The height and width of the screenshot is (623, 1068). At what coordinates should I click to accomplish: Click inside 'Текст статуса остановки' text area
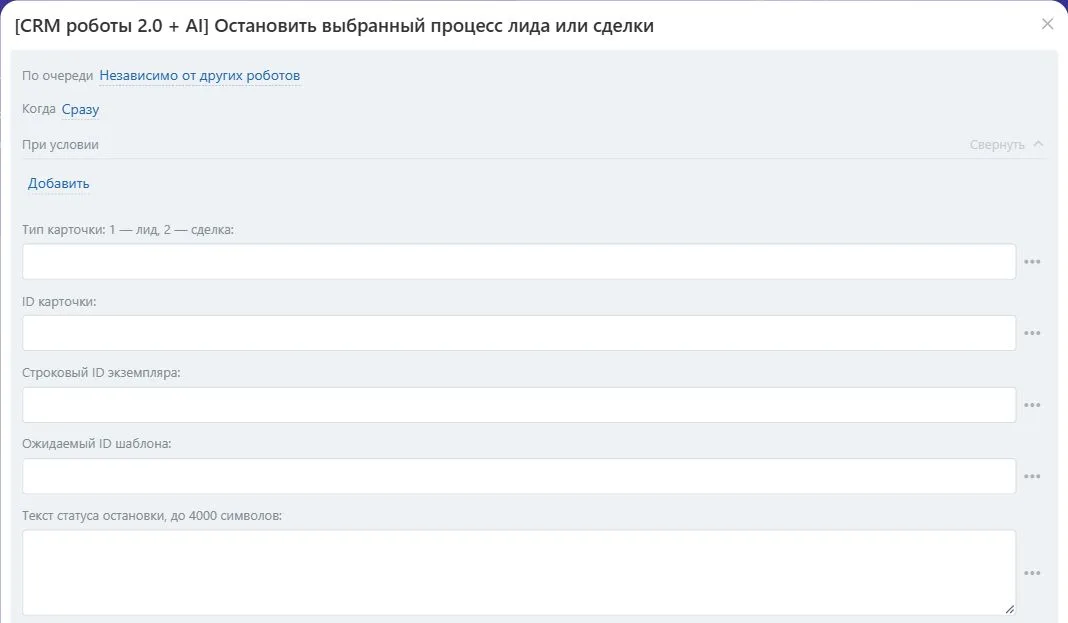(x=519, y=573)
